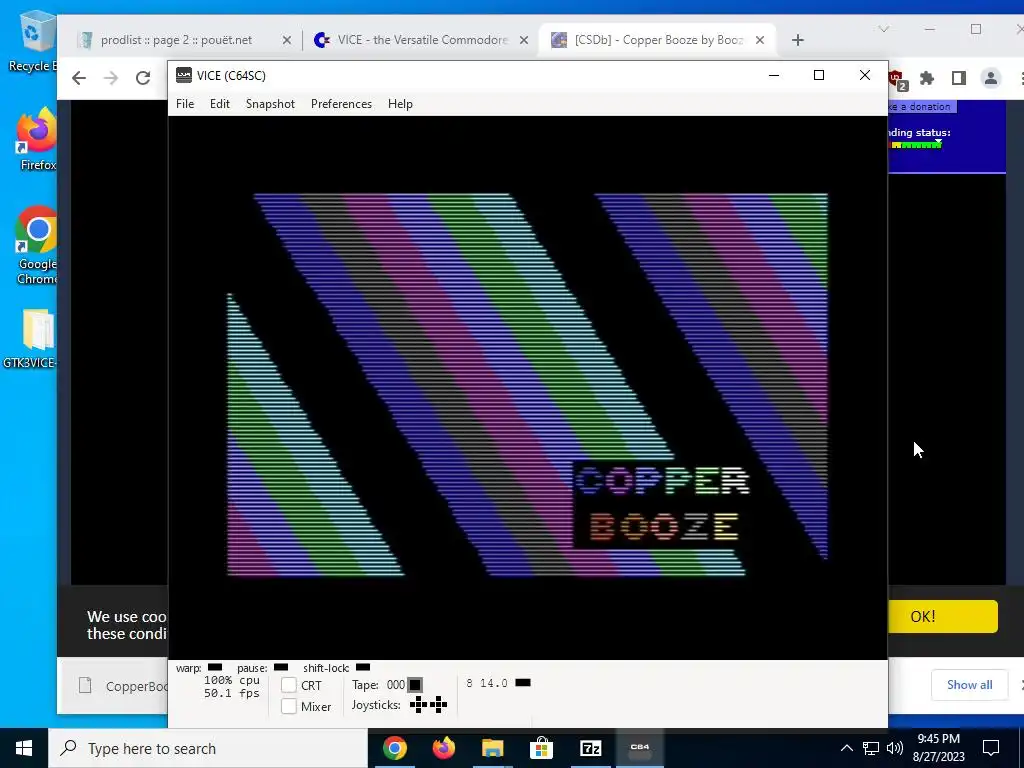Open the Windows Start menu
The height and width of the screenshot is (768, 1024).
point(24,748)
